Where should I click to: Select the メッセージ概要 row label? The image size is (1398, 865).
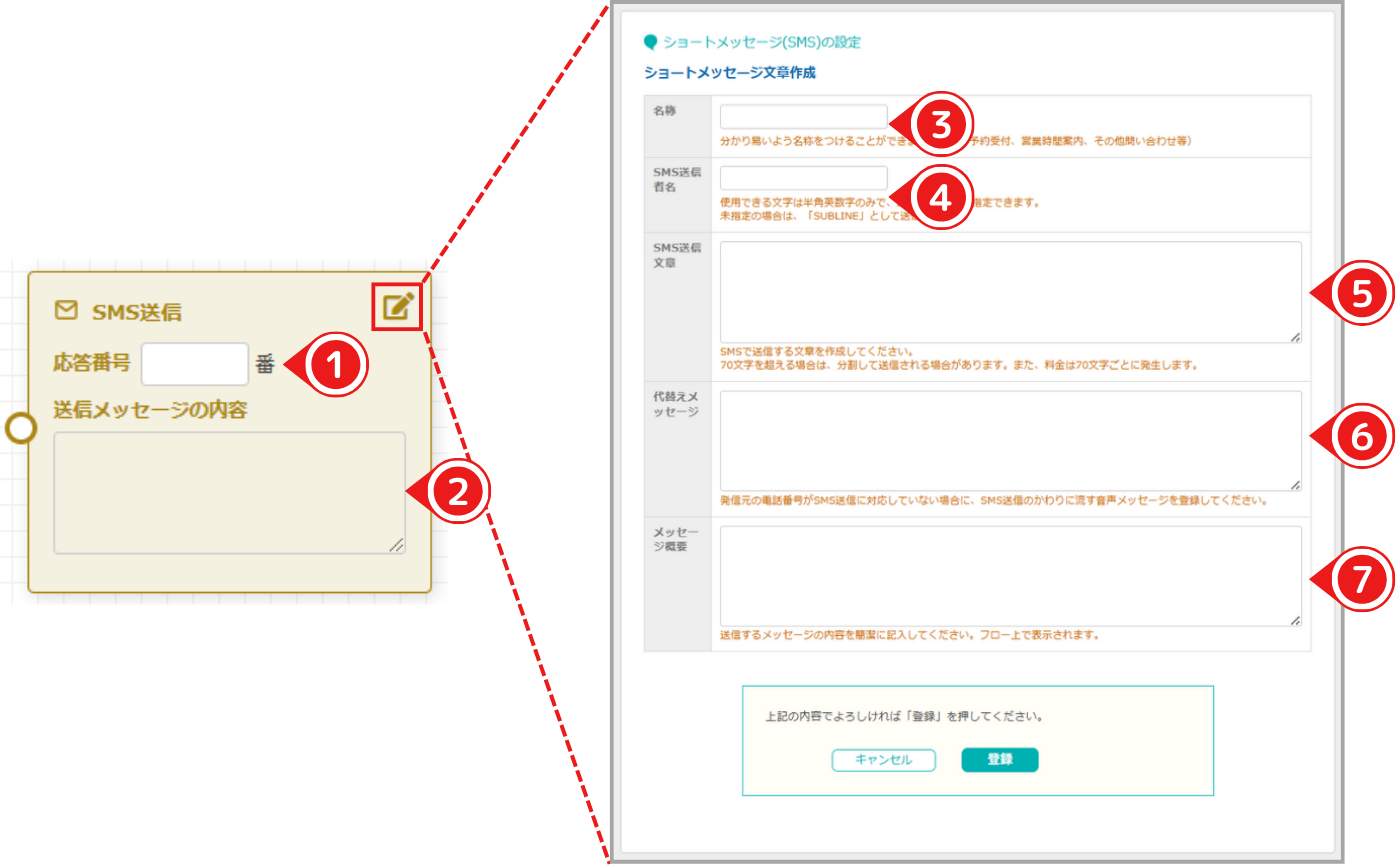click(676, 540)
